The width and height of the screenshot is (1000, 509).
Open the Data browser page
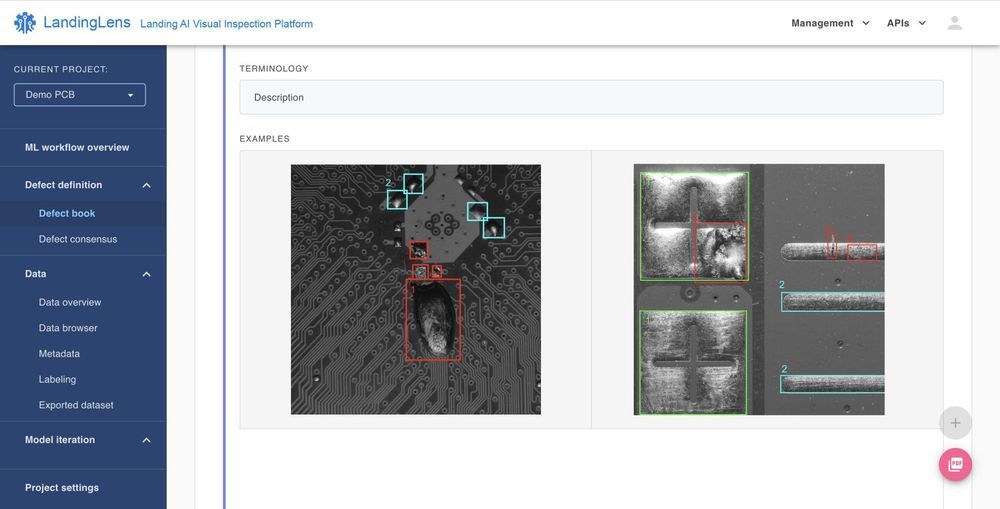coord(68,328)
